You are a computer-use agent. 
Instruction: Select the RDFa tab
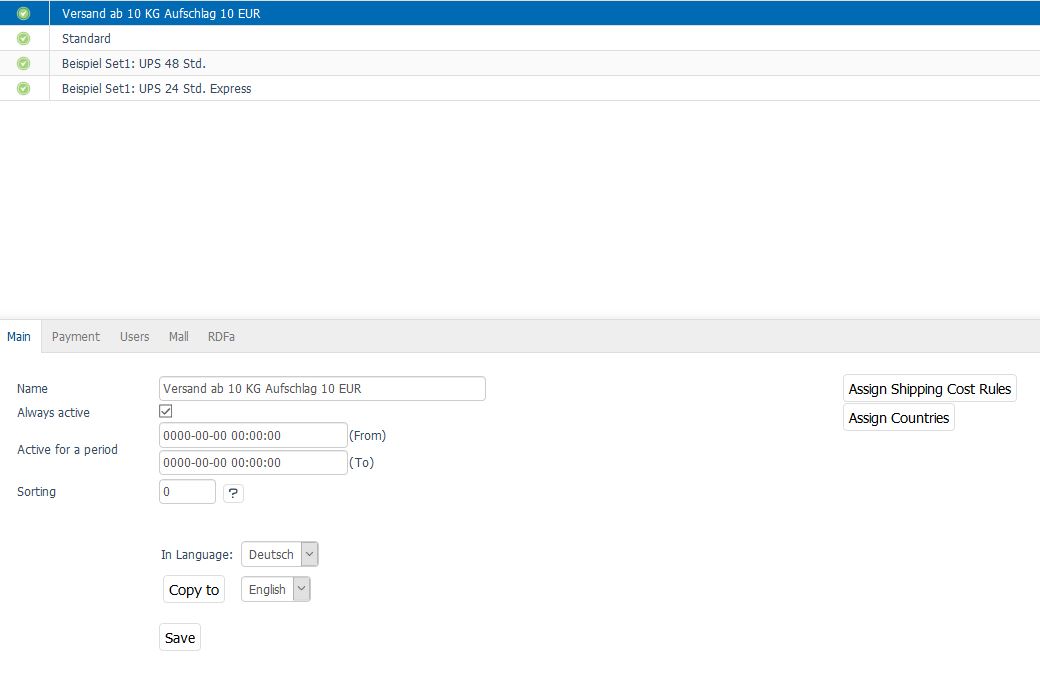pyautogui.click(x=221, y=337)
